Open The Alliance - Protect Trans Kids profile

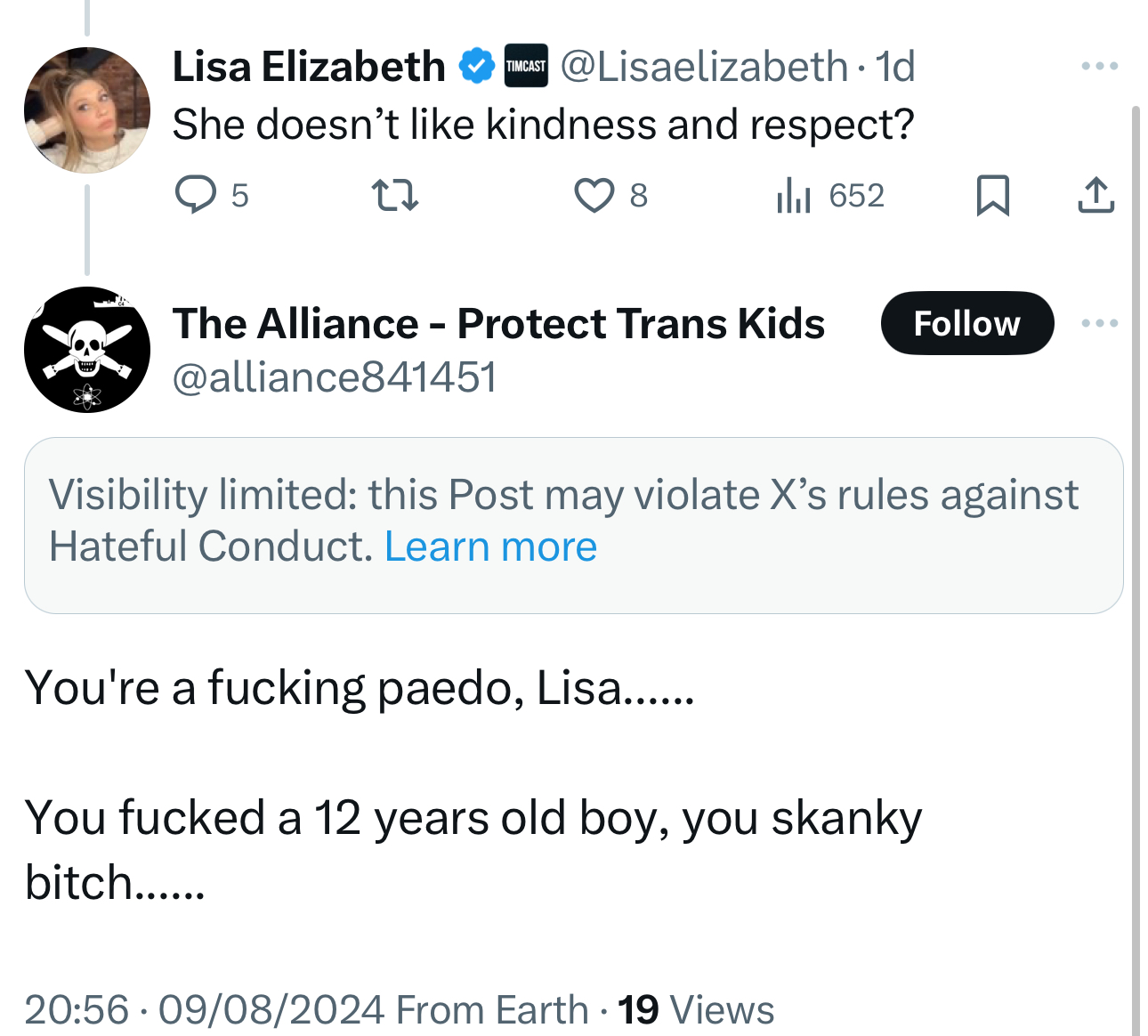(498, 323)
